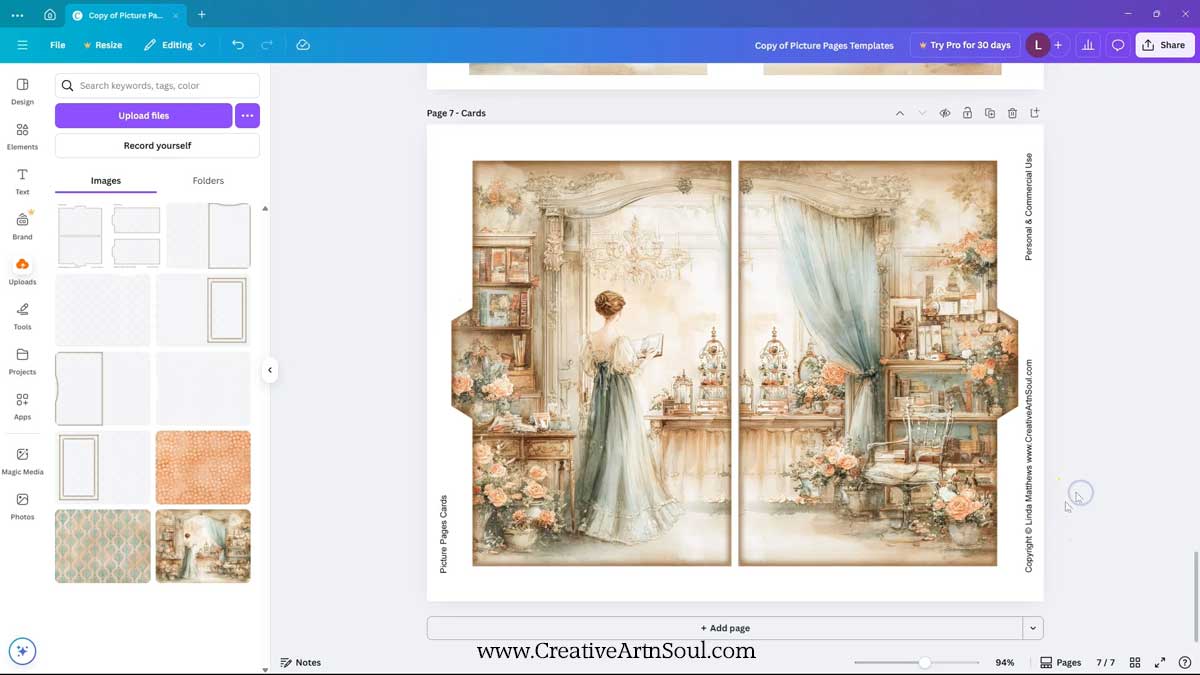Image resolution: width=1200 pixels, height=675 pixels.
Task: Open Editing mode dropdown
Action: coord(175,45)
